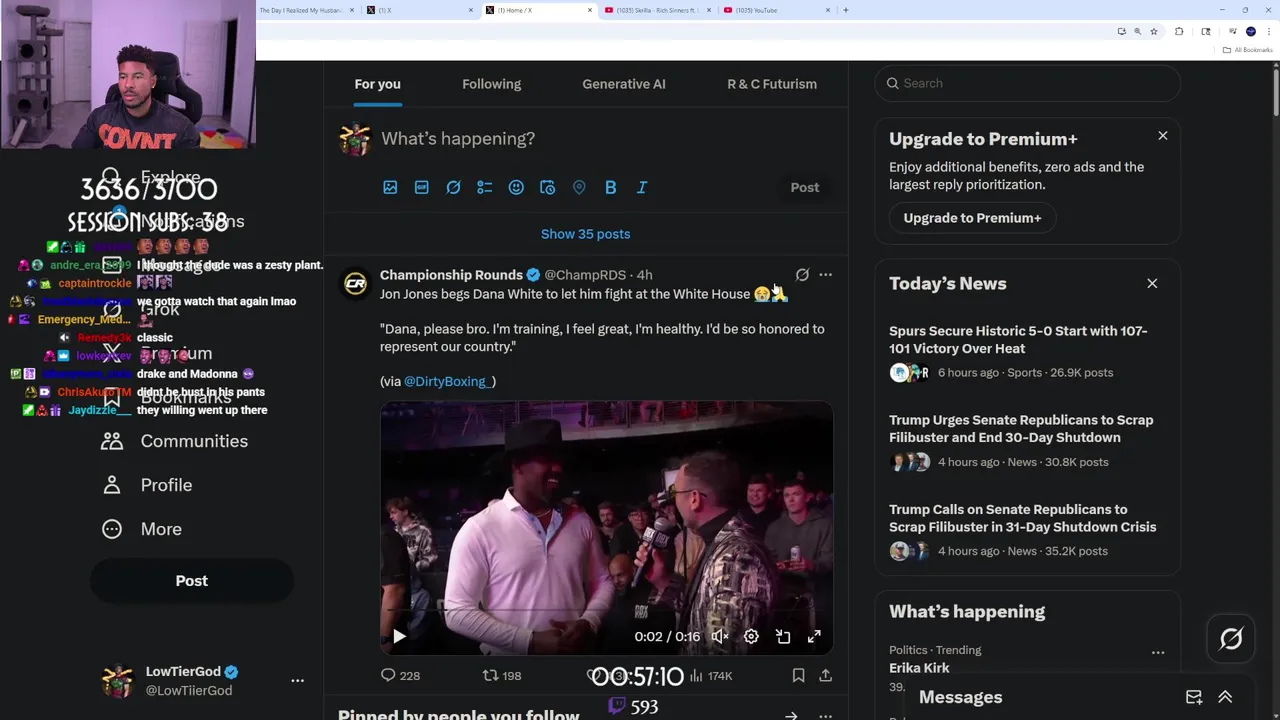Dismiss the Upgrade to Premium+ card

pos(1163,135)
